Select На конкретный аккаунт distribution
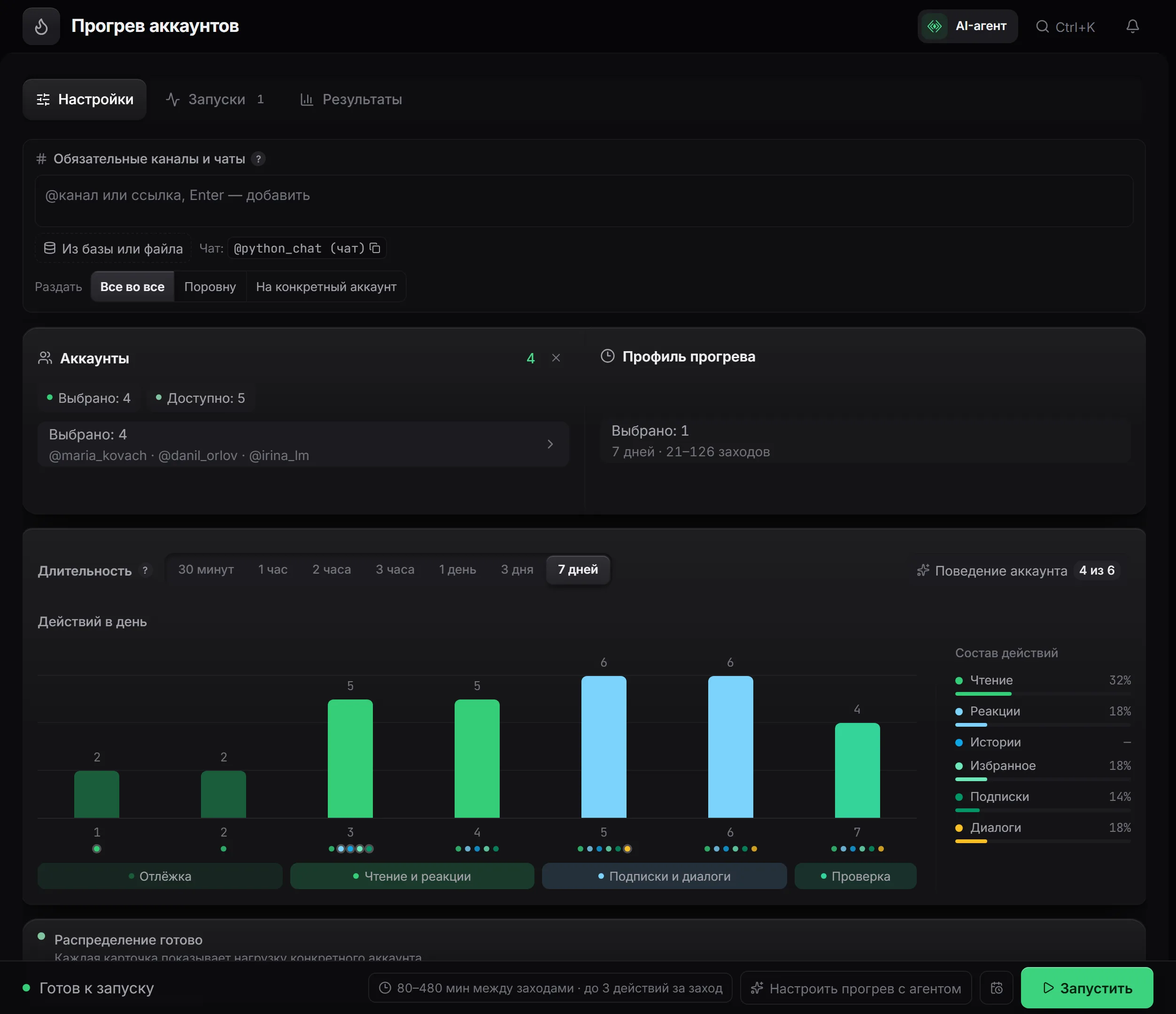Image resolution: width=1176 pixels, height=1014 pixels. 326,286
